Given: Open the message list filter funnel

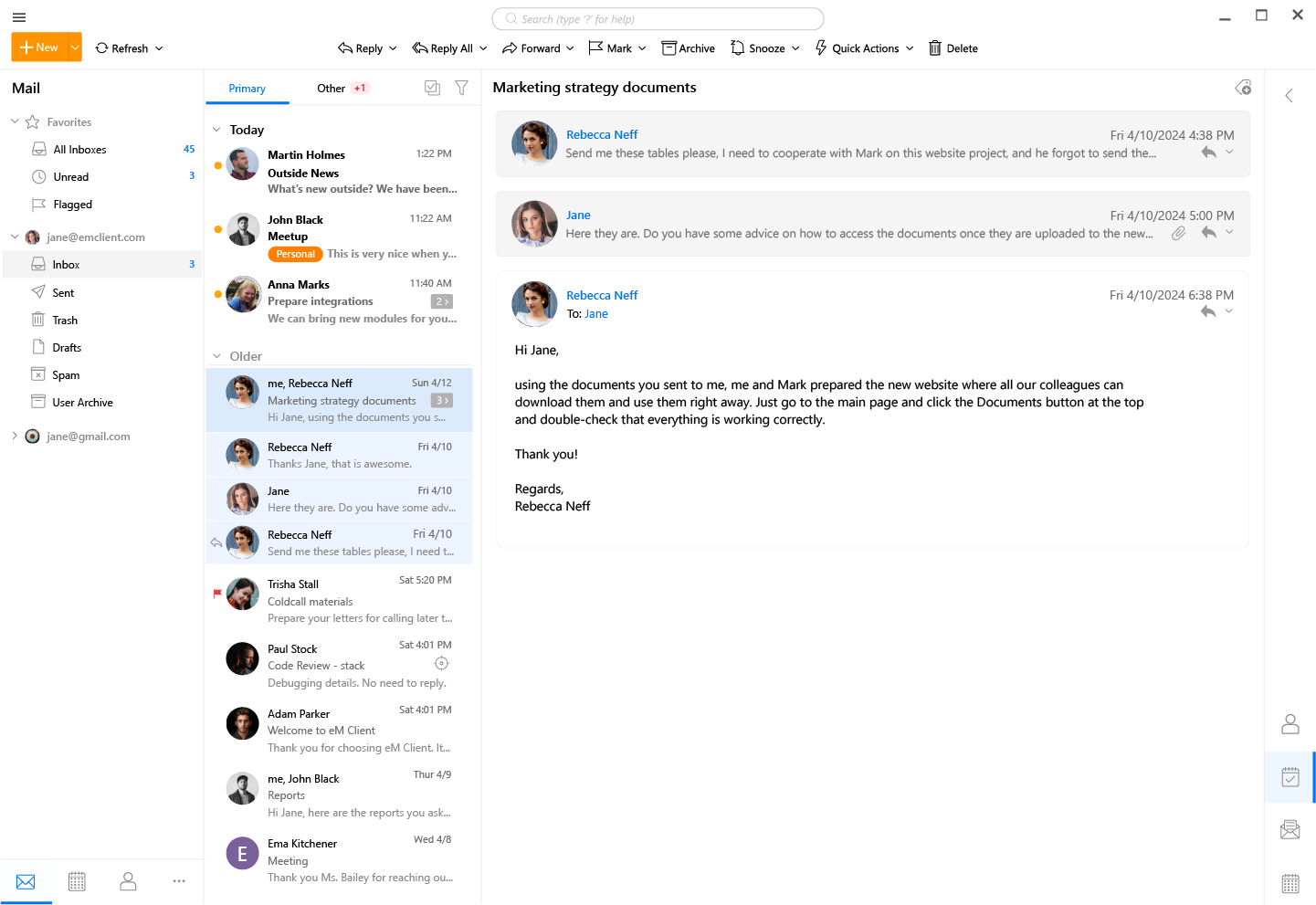Looking at the screenshot, I should (x=461, y=88).
